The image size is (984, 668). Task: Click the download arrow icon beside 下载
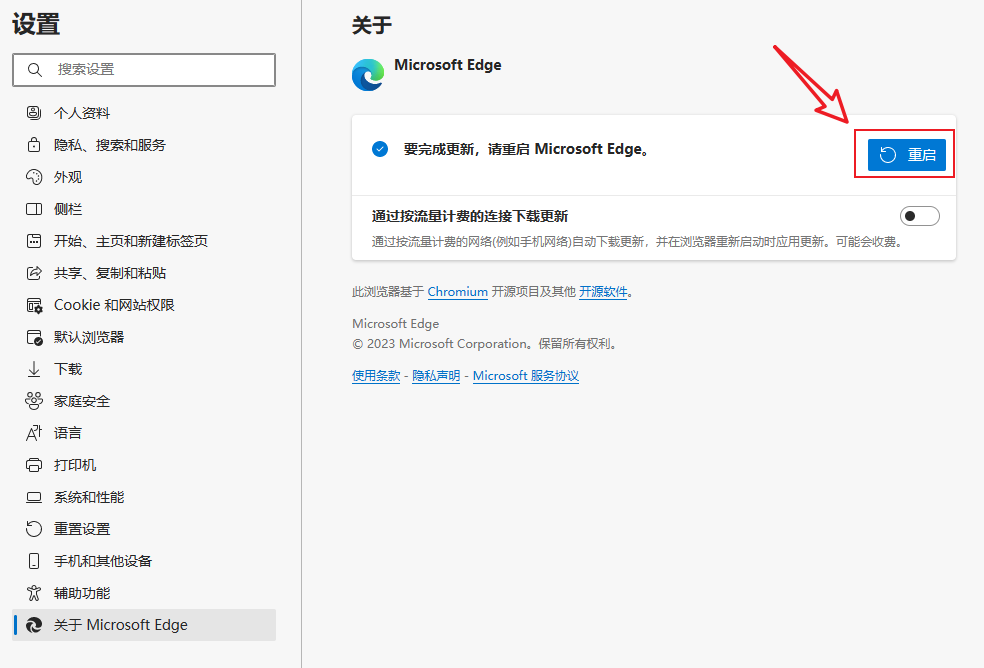(34, 369)
